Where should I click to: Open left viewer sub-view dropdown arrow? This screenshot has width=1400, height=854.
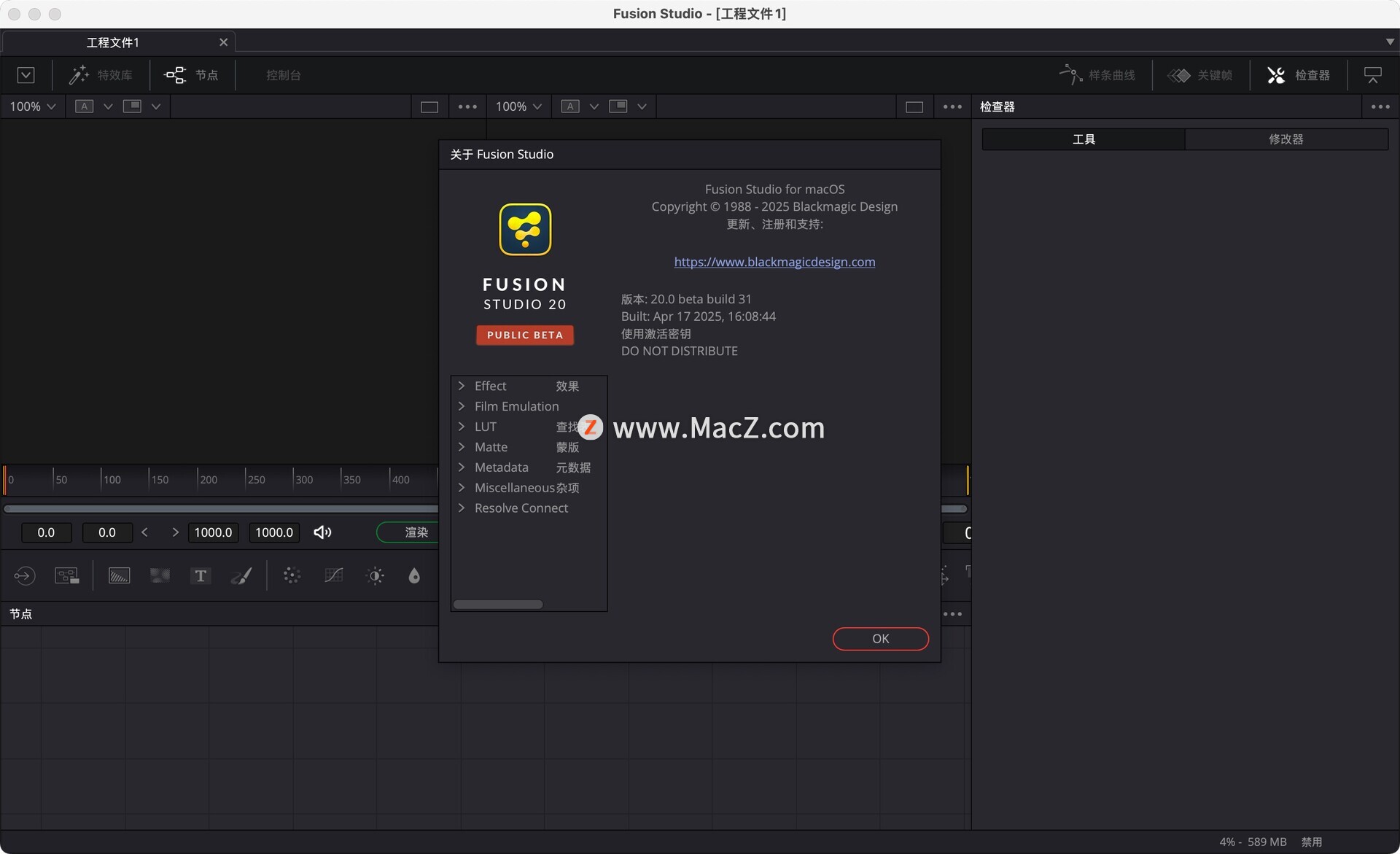156,106
